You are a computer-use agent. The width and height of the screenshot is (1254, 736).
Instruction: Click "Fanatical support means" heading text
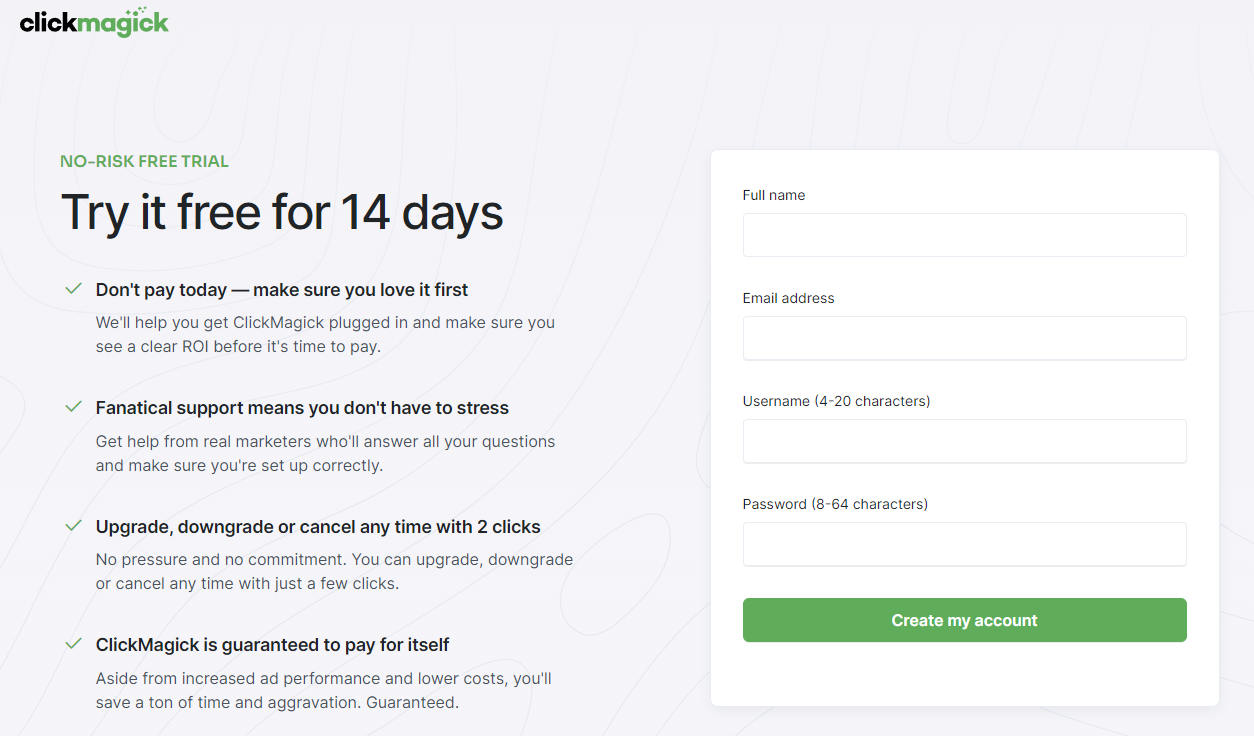[x=302, y=408]
